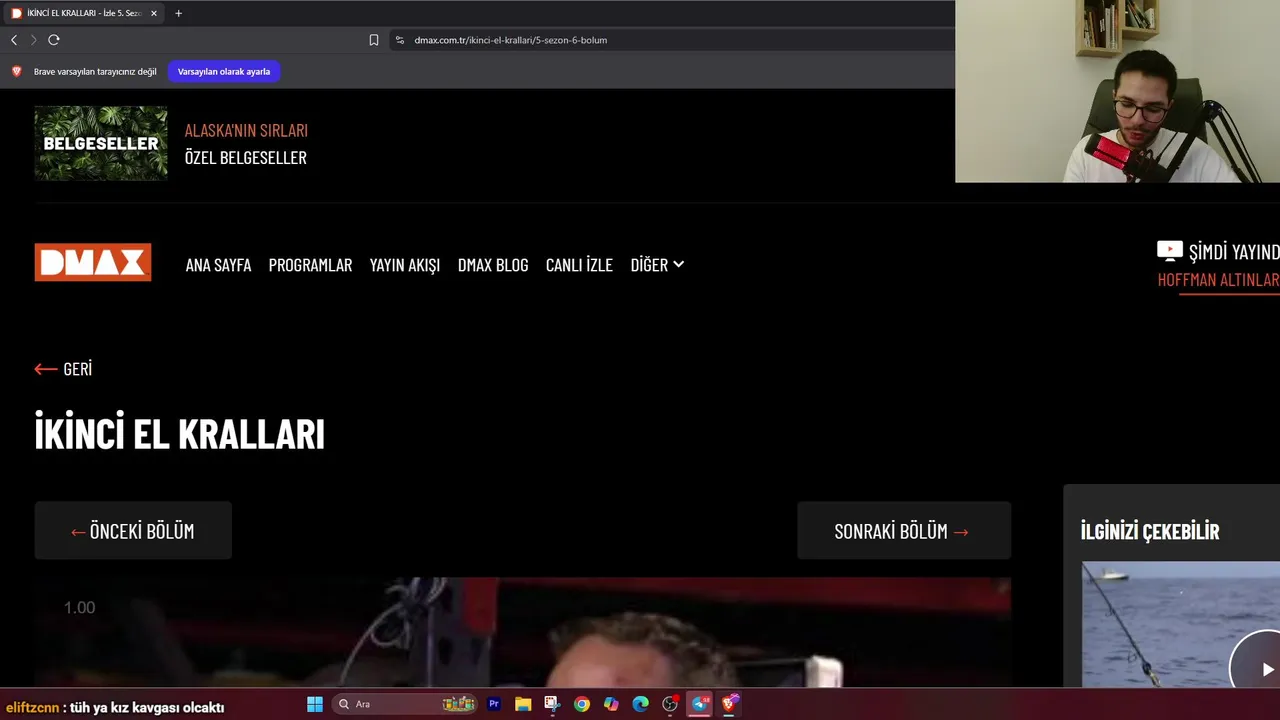Open YAYIN AKIŞI menu item

click(405, 265)
